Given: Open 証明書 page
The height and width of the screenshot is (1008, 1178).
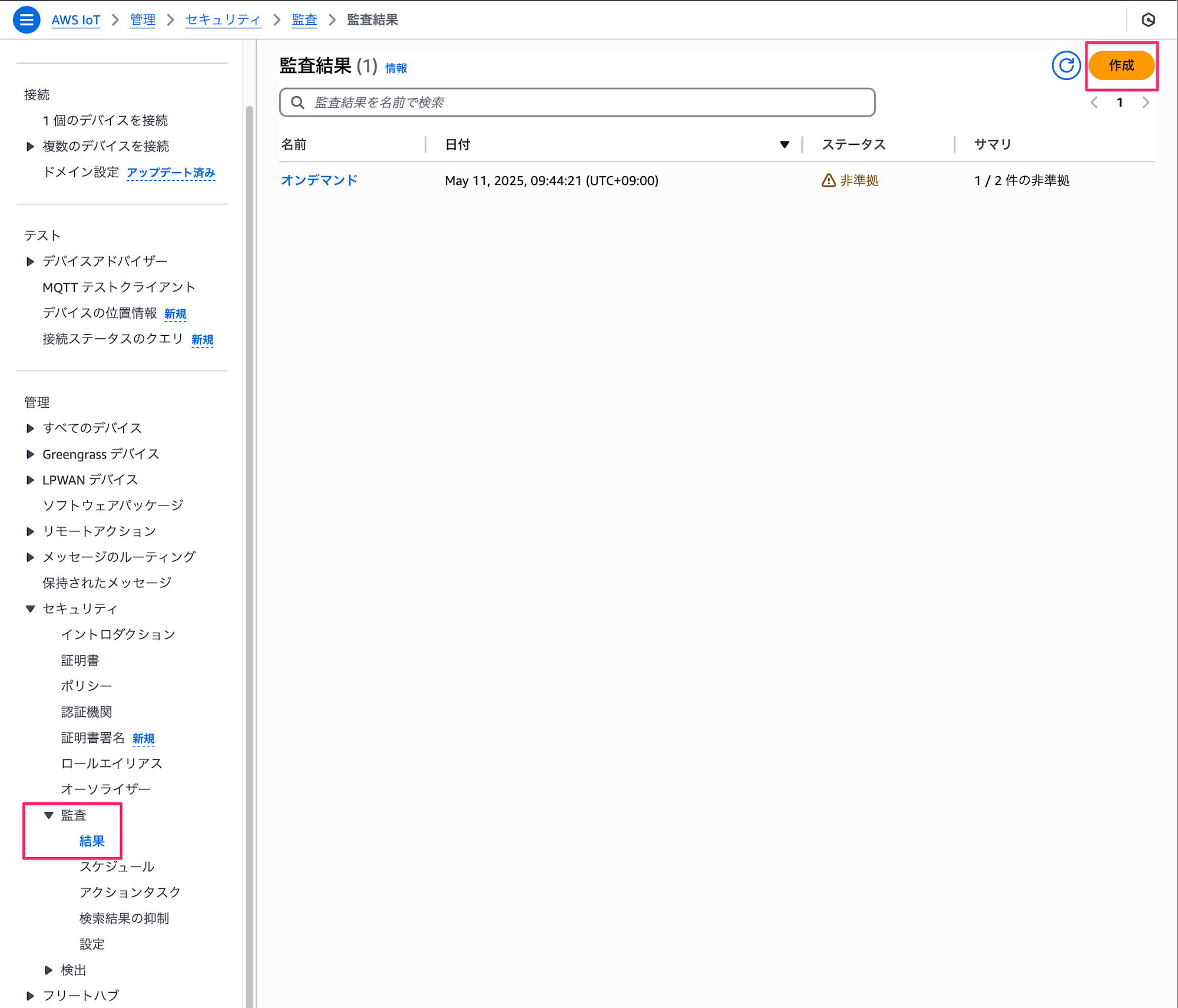Looking at the screenshot, I should [x=80, y=660].
